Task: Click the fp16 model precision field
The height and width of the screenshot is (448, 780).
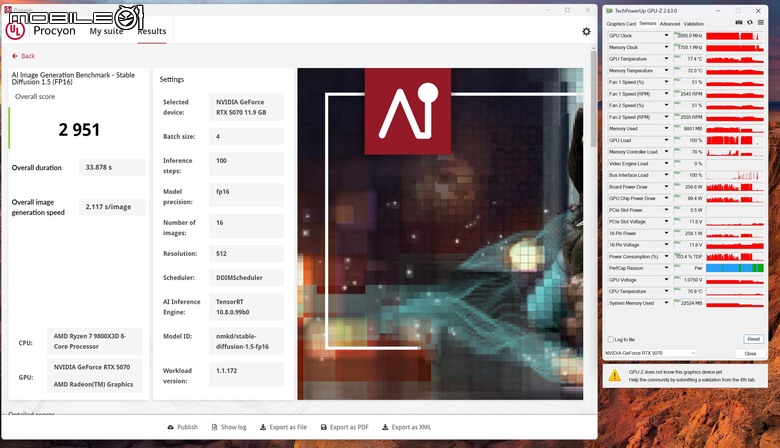Action: tap(246, 195)
